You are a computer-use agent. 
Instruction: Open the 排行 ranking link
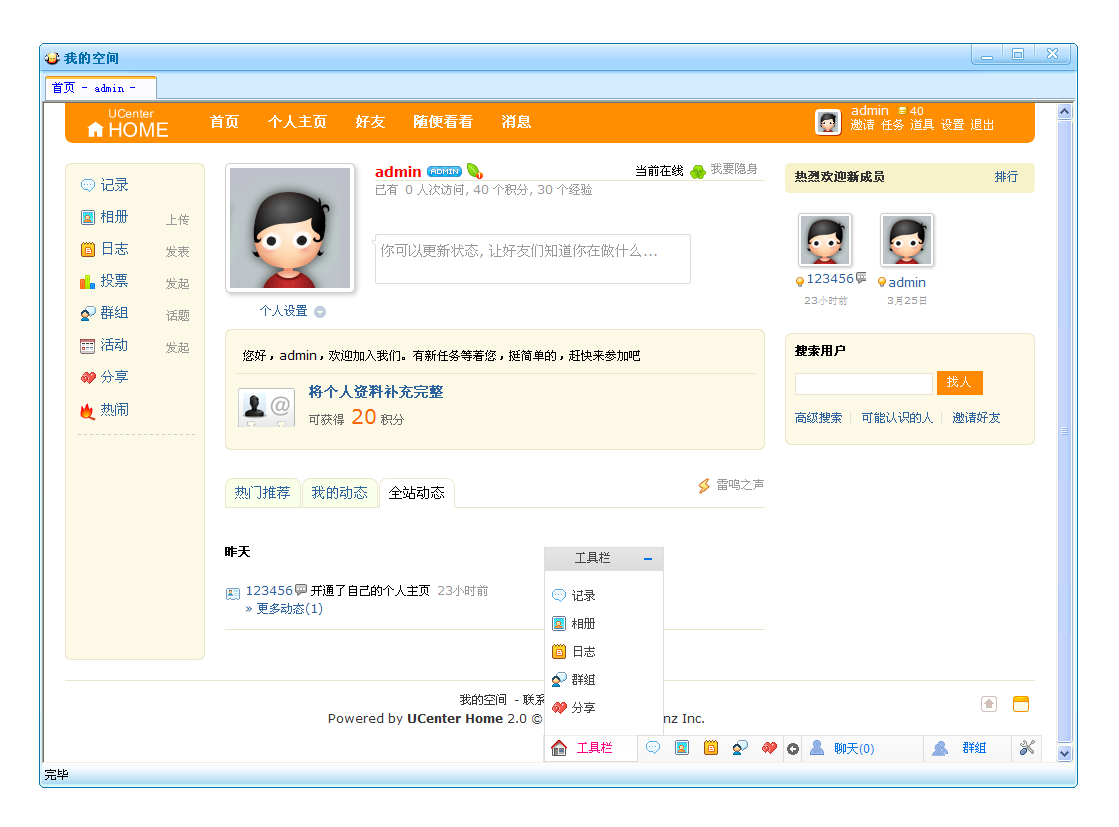1006,177
